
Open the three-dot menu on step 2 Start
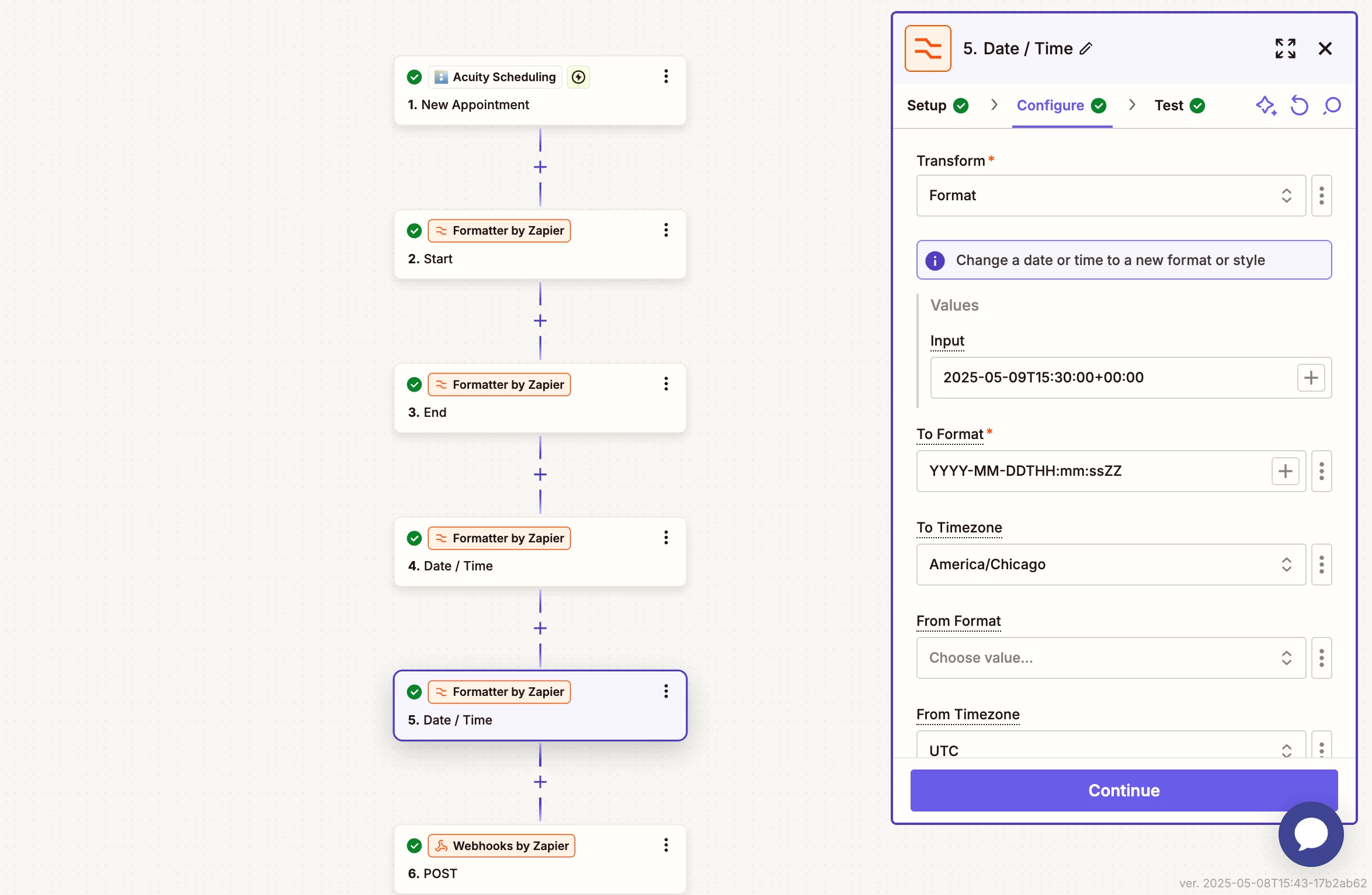tap(665, 230)
